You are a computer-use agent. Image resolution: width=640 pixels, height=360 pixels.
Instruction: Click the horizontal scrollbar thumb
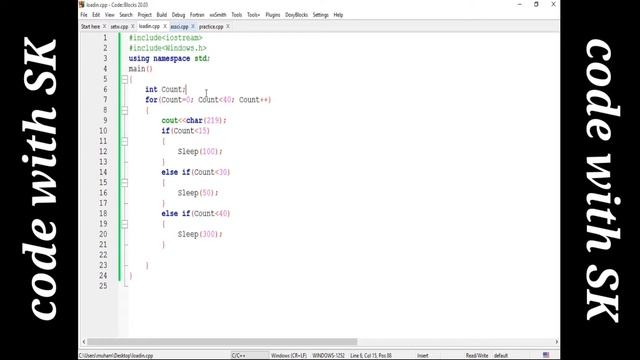tap(222, 342)
